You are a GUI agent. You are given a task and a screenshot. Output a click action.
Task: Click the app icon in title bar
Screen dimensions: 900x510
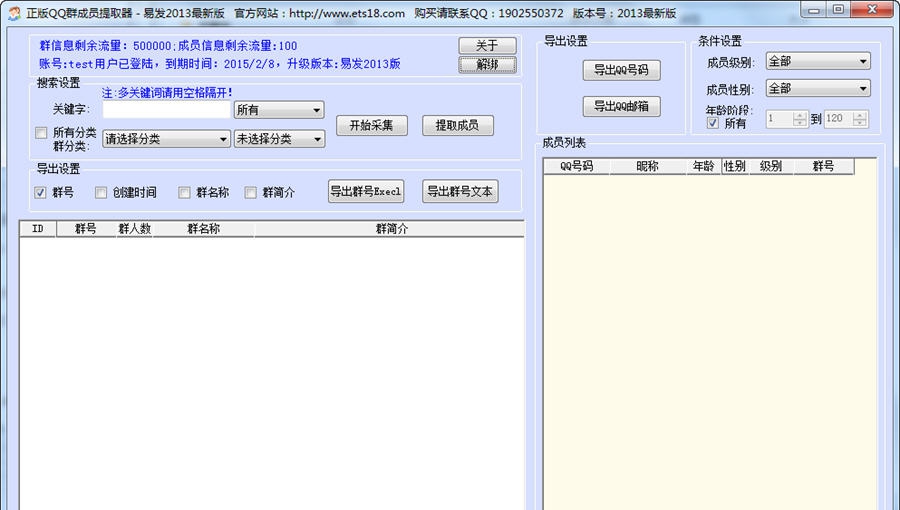pyautogui.click(x=14, y=13)
